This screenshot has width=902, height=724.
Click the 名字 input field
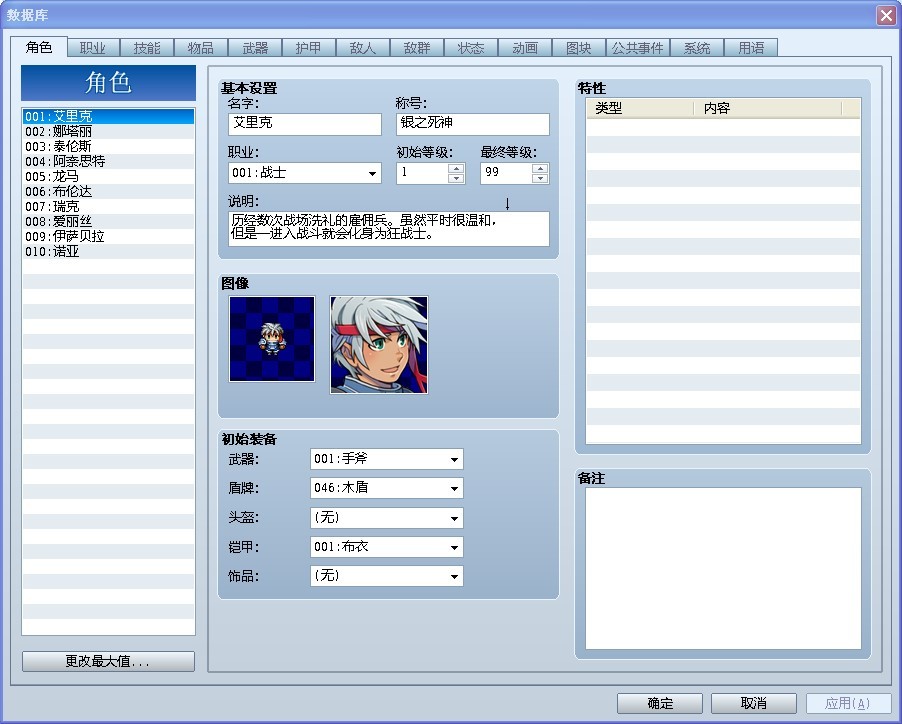click(305, 124)
